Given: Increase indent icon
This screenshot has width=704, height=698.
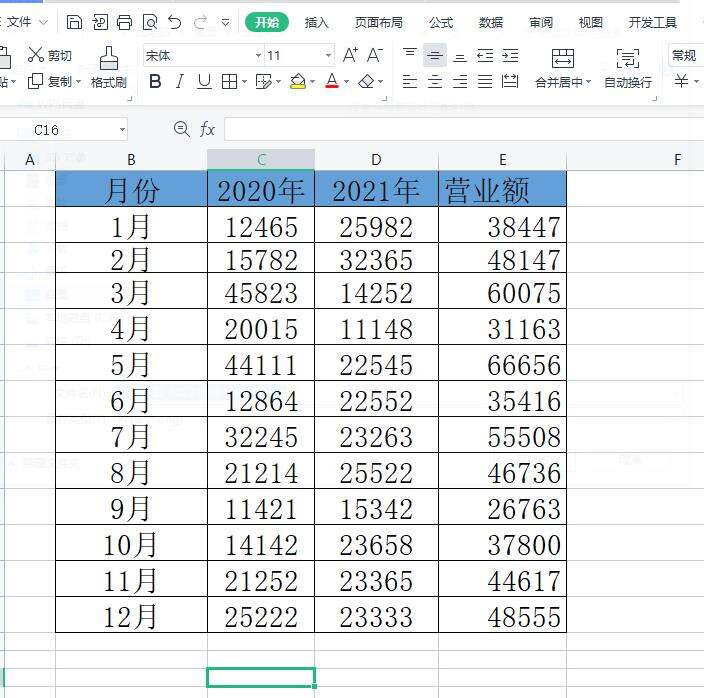Looking at the screenshot, I should 510,56.
